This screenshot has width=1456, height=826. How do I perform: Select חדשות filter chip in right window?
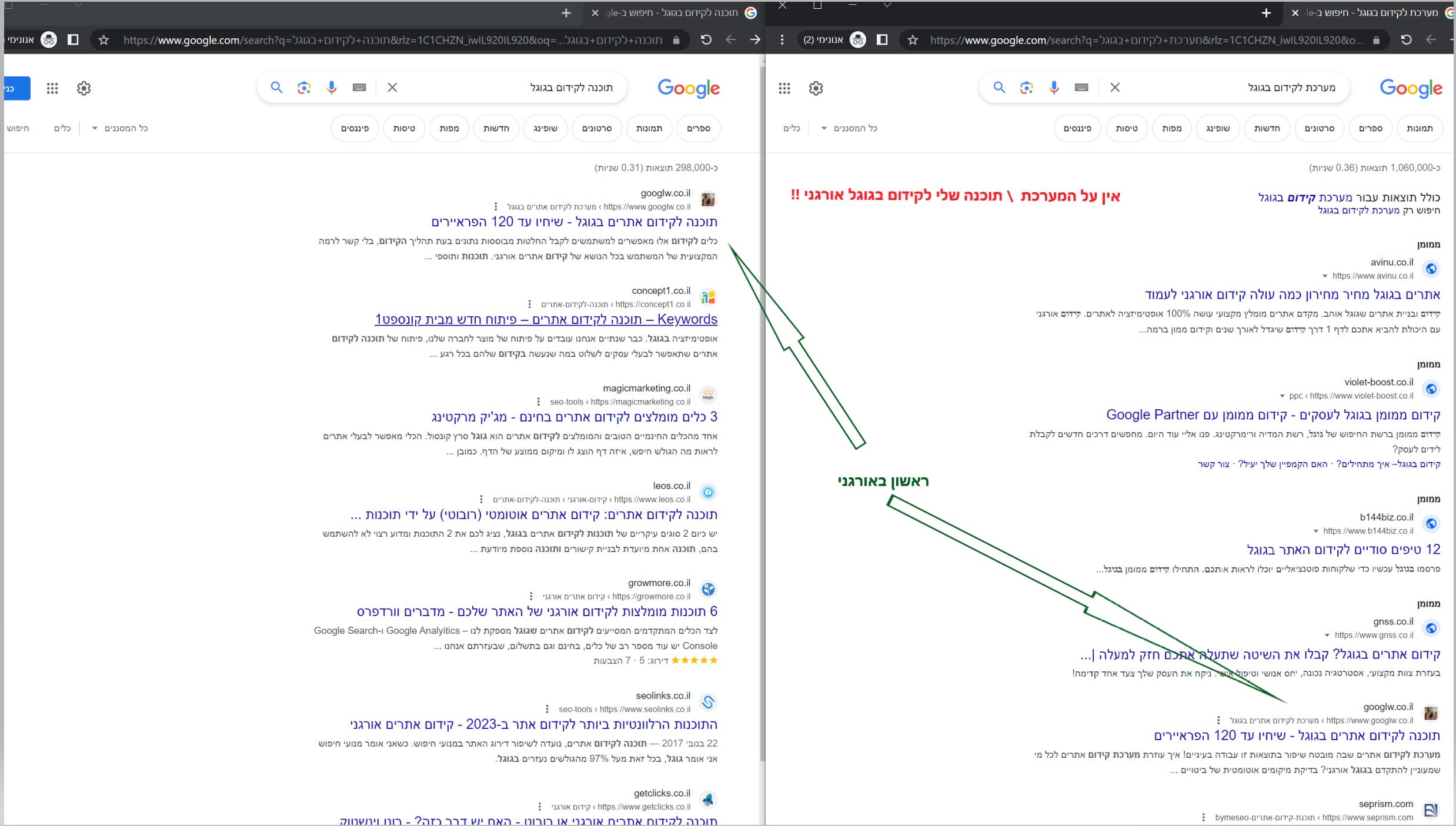pos(1267,128)
